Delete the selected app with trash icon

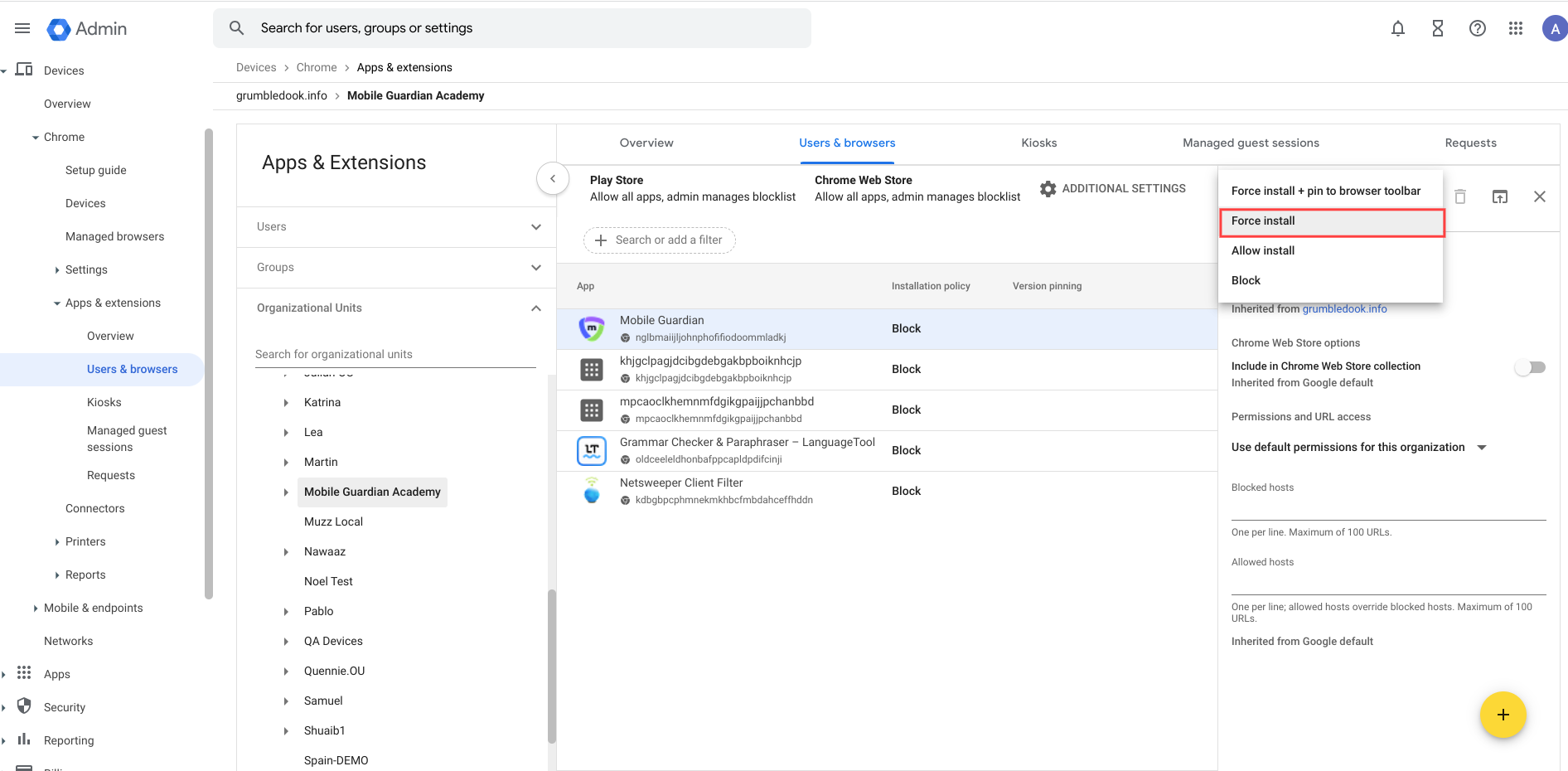(1460, 196)
